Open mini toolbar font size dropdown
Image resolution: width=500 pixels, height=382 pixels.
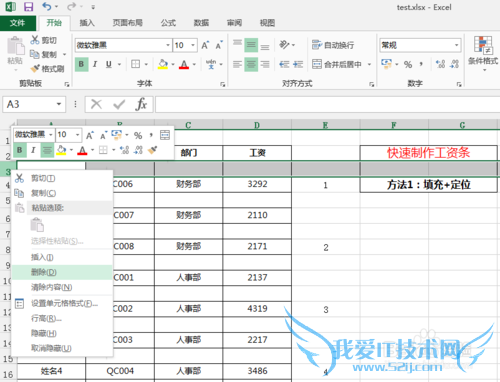(77, 135)
